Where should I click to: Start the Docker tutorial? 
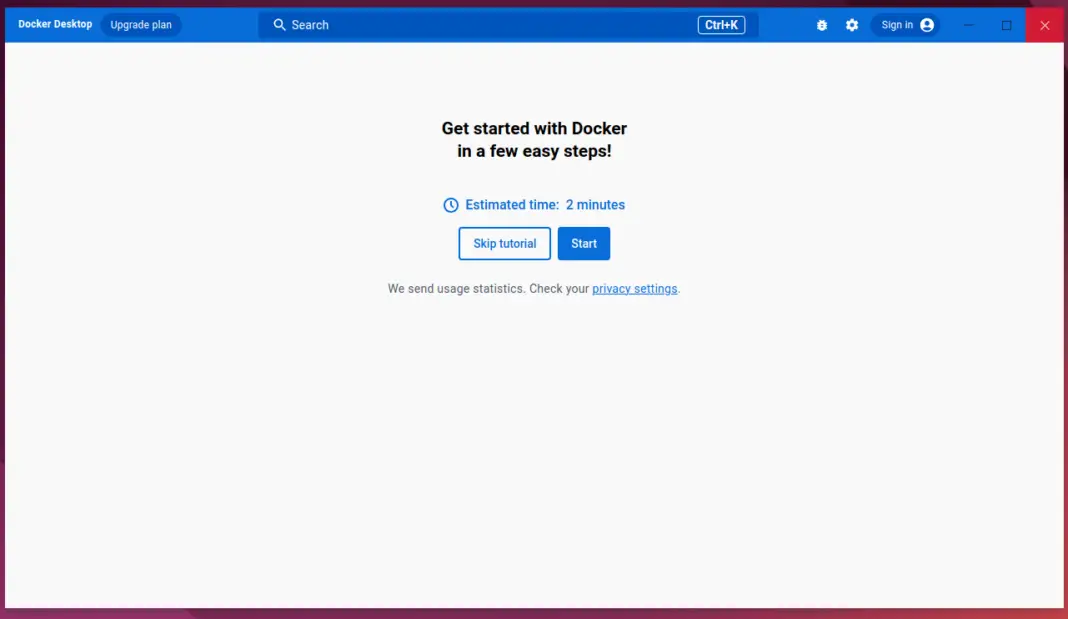tap(583, 243)
